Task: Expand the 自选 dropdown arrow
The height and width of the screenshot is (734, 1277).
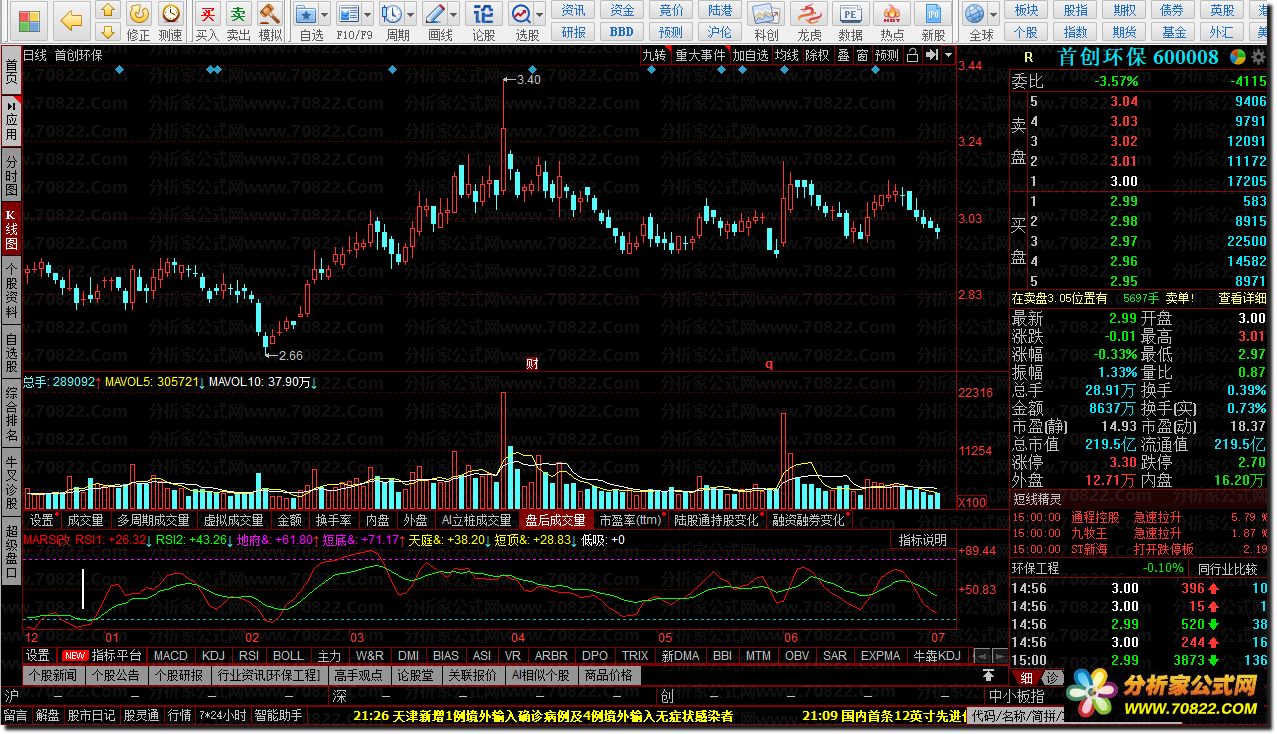Action: tap(325, 15)
